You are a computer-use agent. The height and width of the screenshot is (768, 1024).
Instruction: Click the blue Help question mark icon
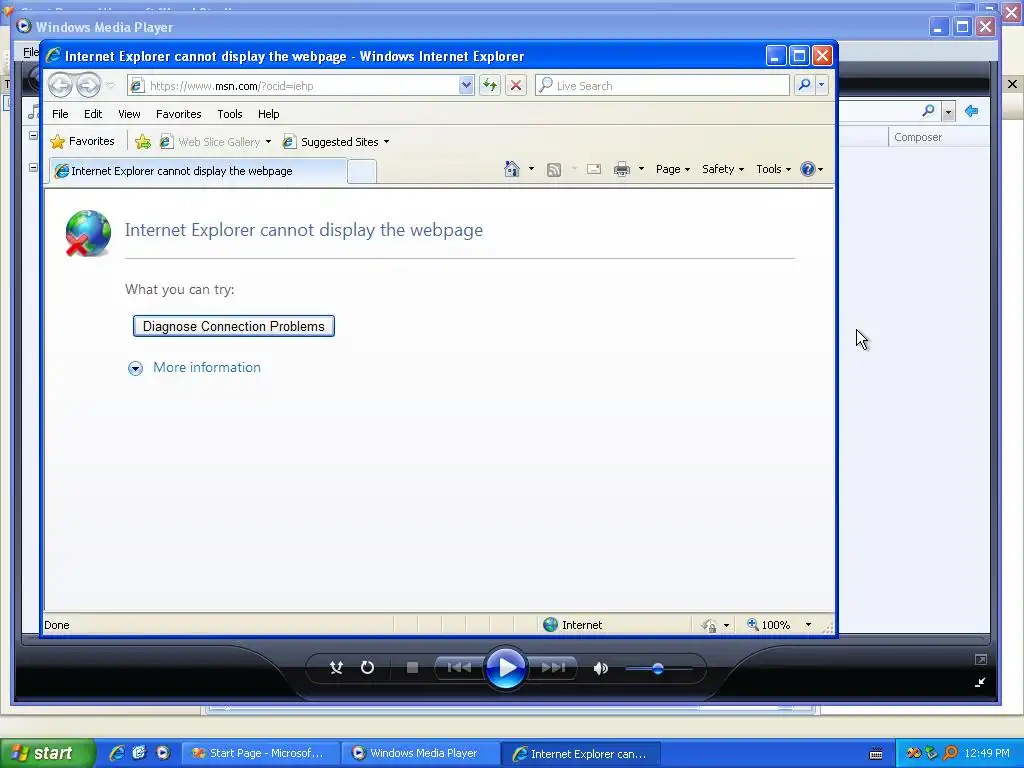808,169
